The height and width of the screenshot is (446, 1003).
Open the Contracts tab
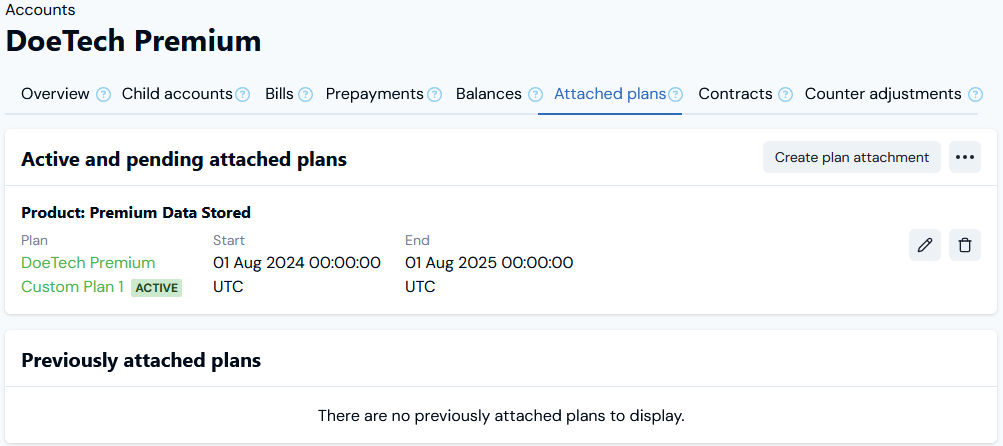pyautogui.click(x=736, y=94)
